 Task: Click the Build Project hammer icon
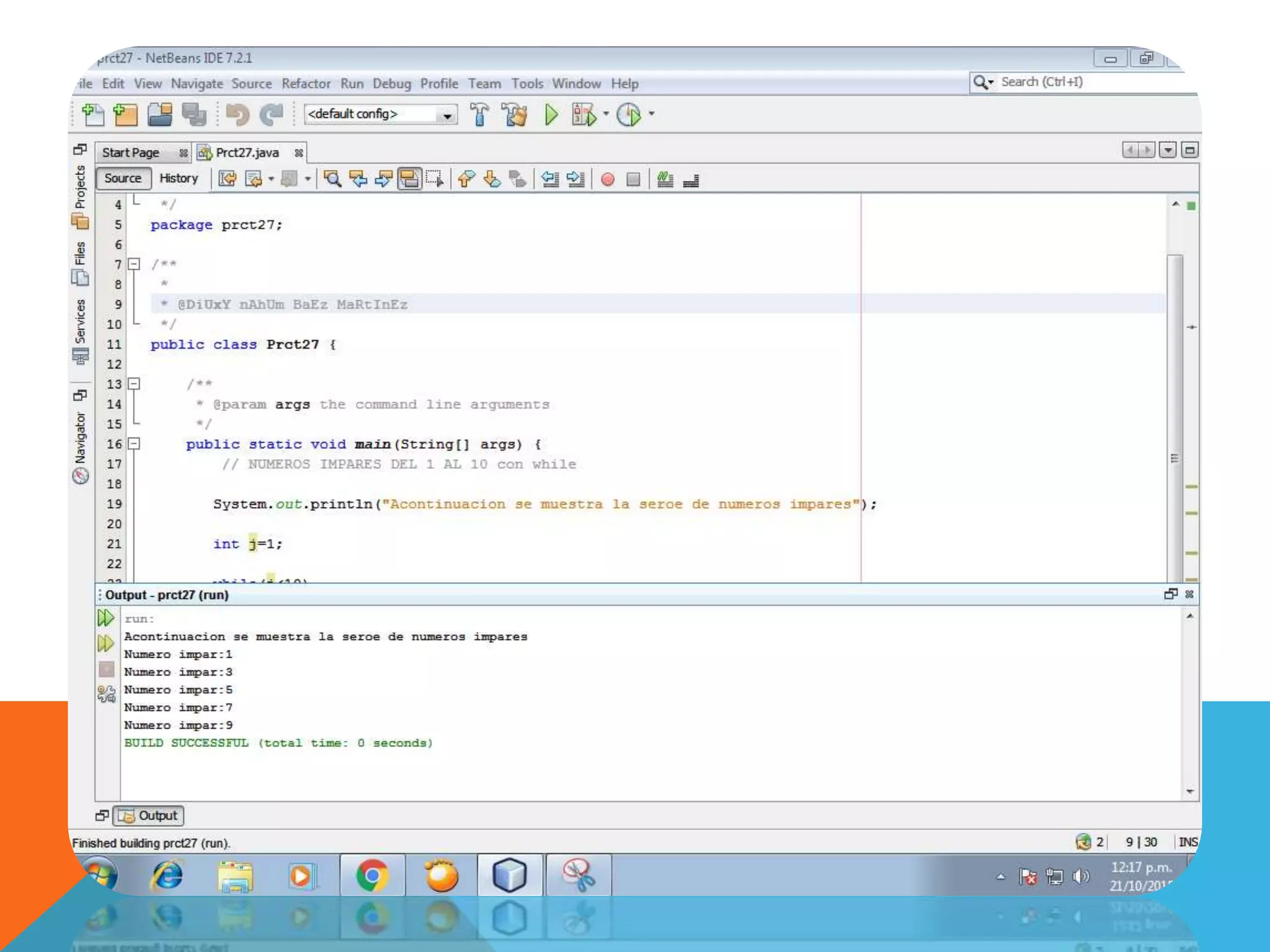[479, 115]
